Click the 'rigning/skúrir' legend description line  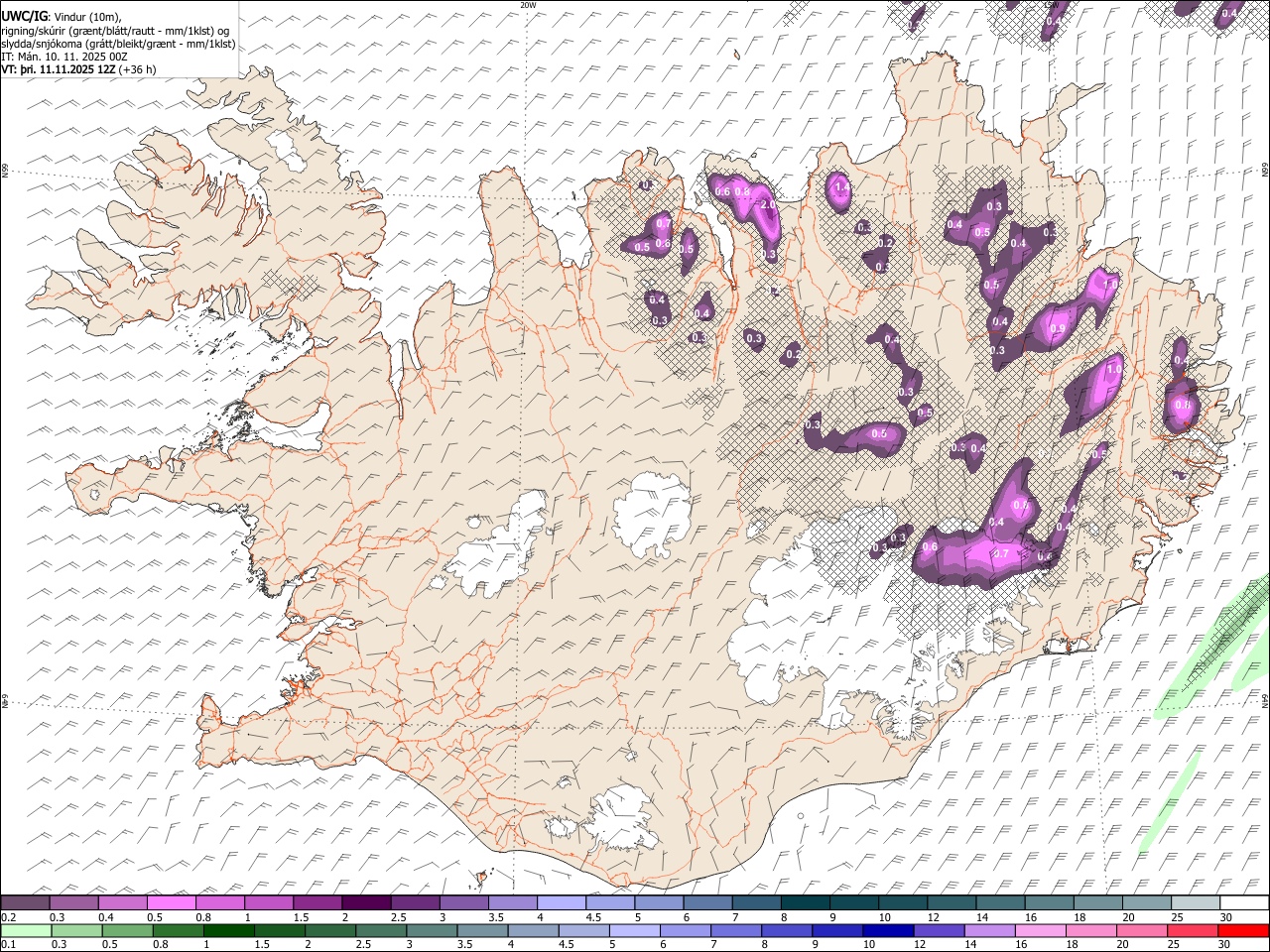(x=116, y=30)
